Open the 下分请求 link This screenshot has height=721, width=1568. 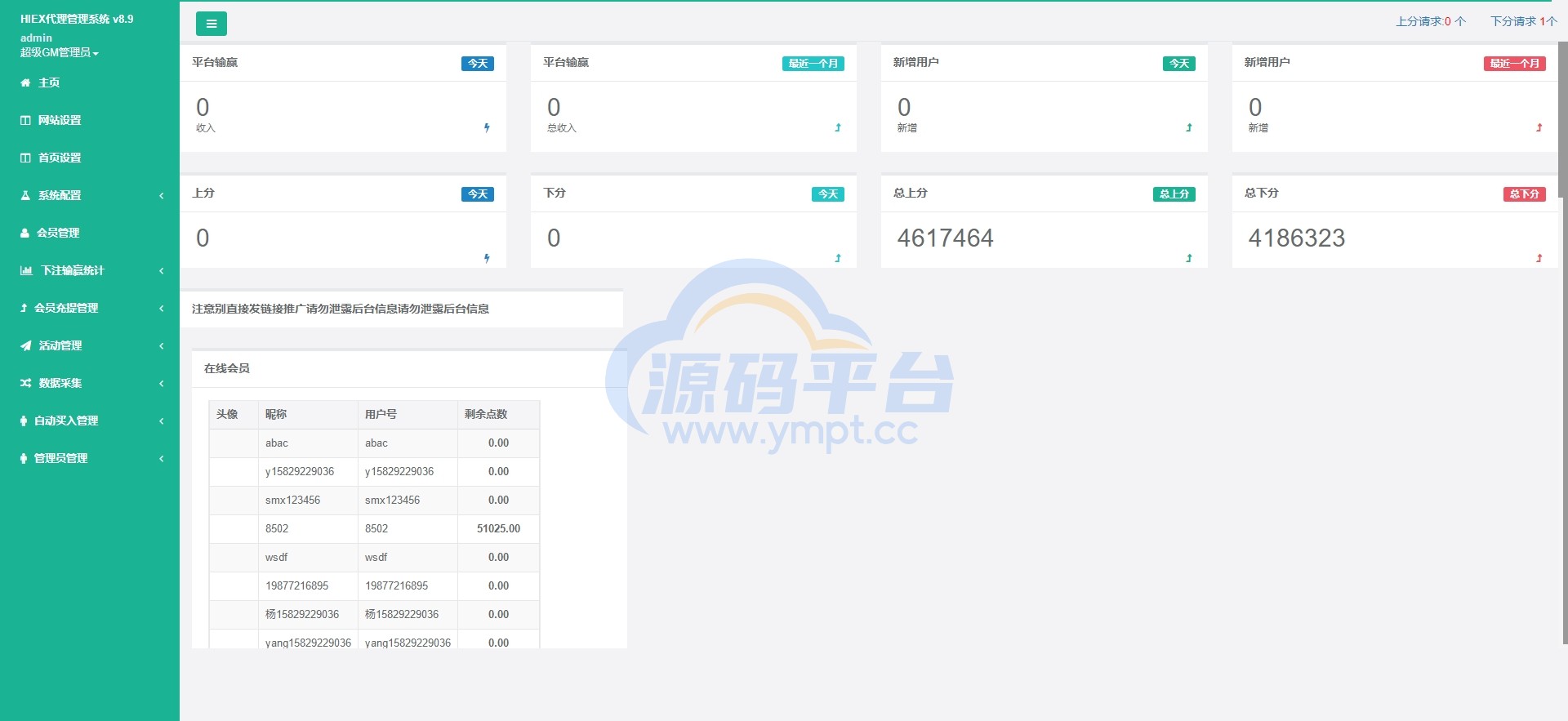[1524, 21]
